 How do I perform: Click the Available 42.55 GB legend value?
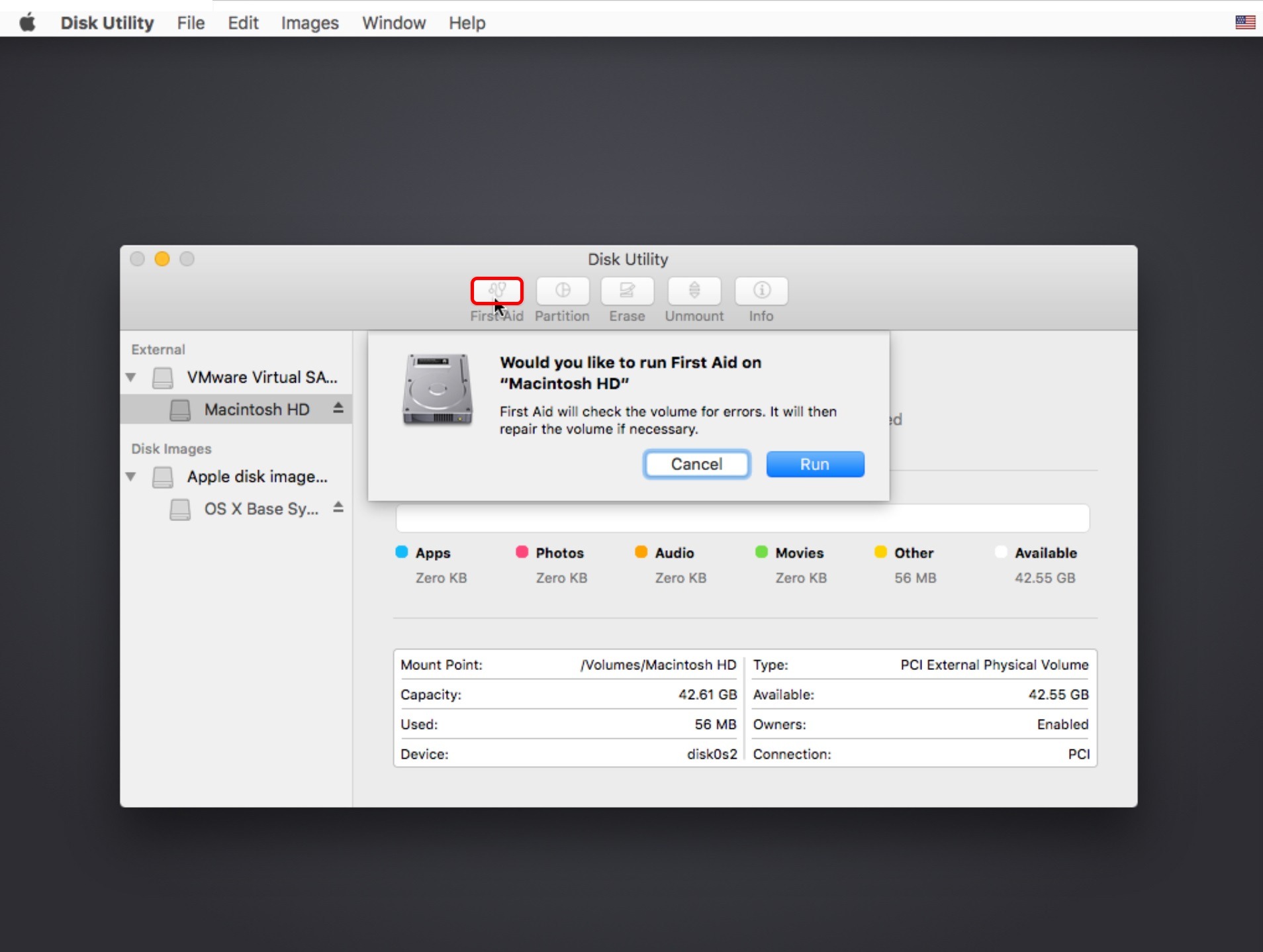click(1045, 578)
